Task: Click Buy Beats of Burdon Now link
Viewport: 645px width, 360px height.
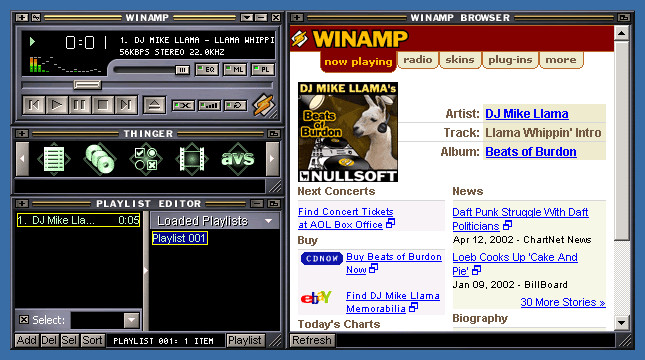Action: [394, 263]
